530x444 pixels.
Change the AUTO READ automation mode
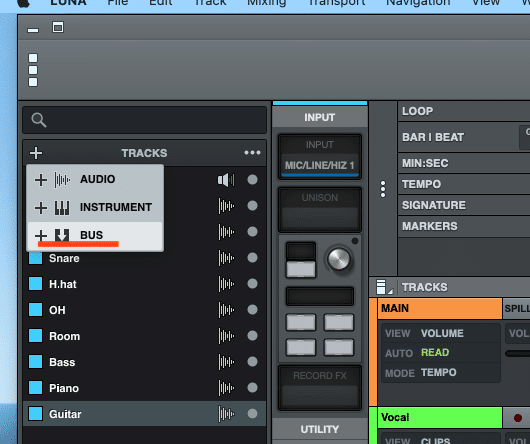pyautogui.click(x=441, y=353)
